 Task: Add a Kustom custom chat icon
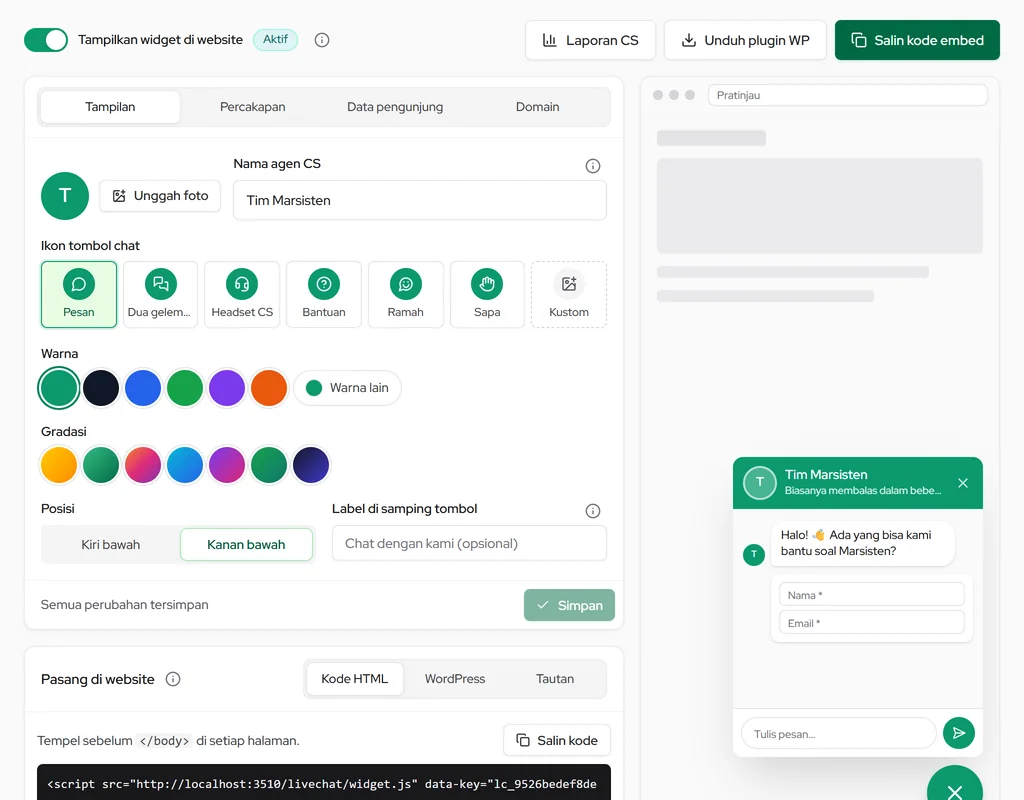click(x=569, y=295)
